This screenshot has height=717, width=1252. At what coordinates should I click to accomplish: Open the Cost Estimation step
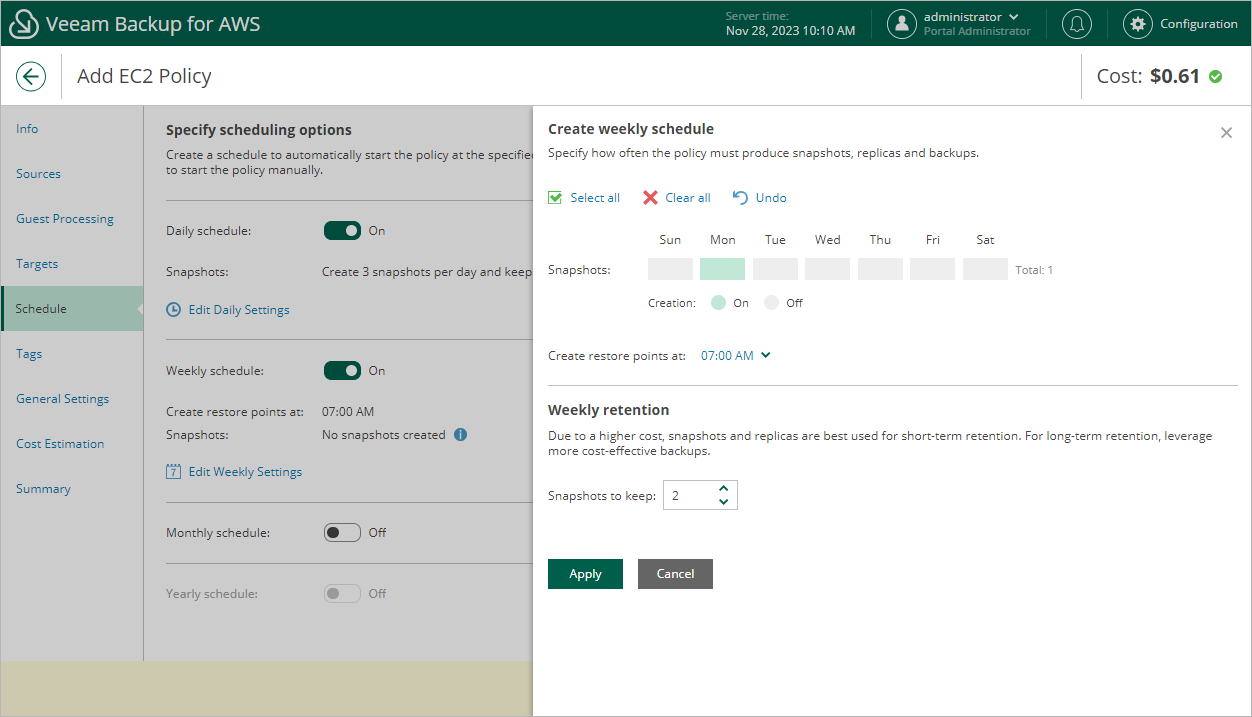coord(72,444)
